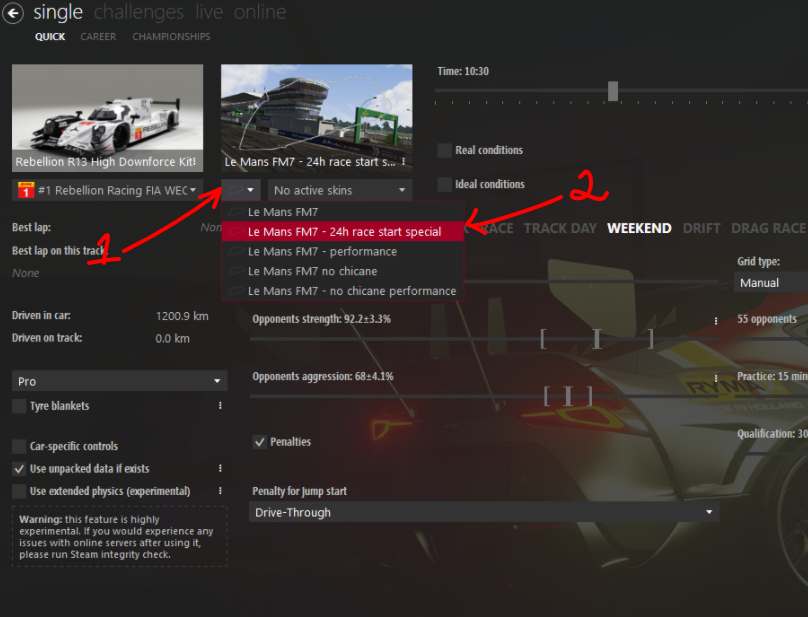Open the track thumbnail's three-dot menu
Screen dimensions: 808x617
403,162
